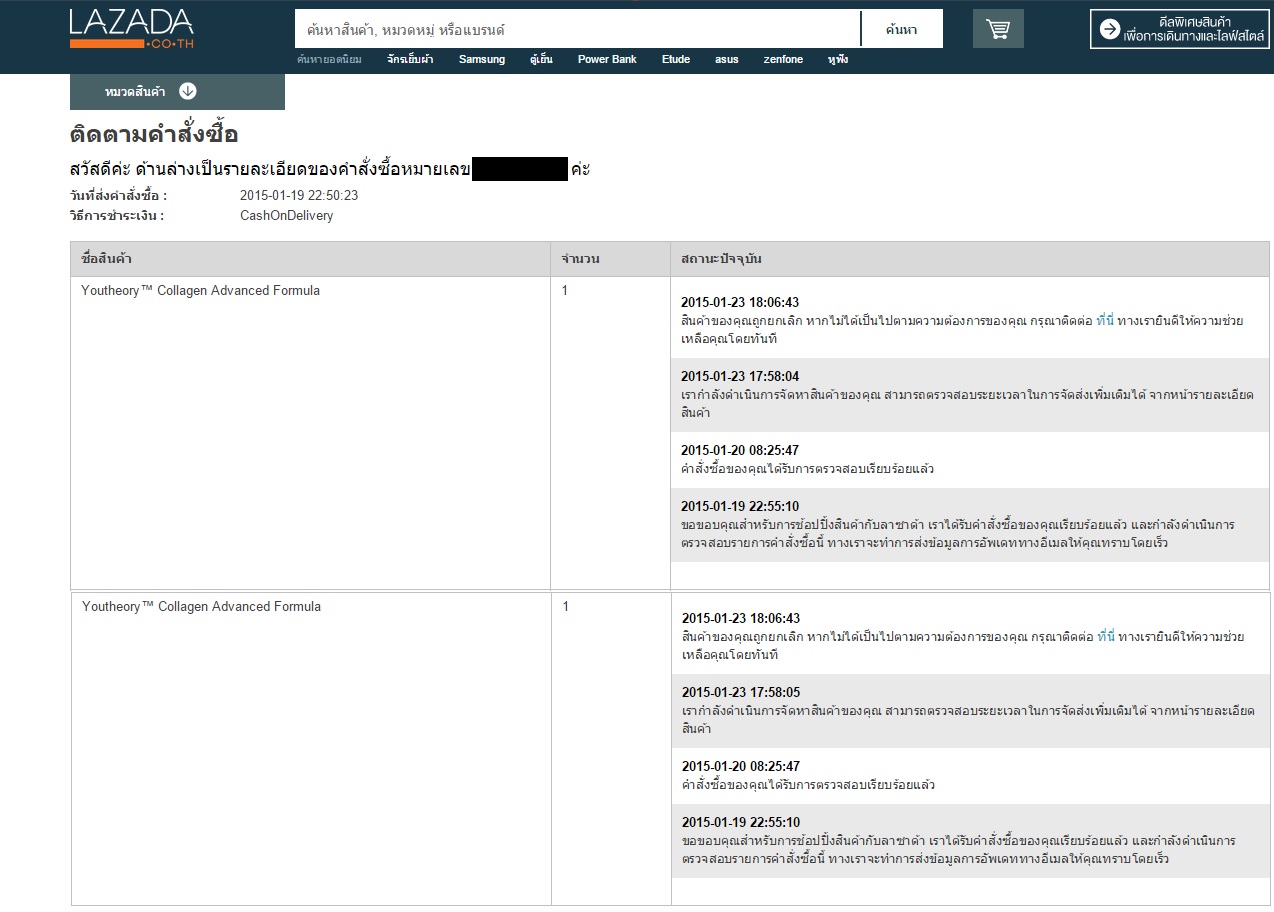Viewport: 1274px width, 912px height.
Task: Click the ที่นี่ contact link in the first product row
Action: 1105,321
